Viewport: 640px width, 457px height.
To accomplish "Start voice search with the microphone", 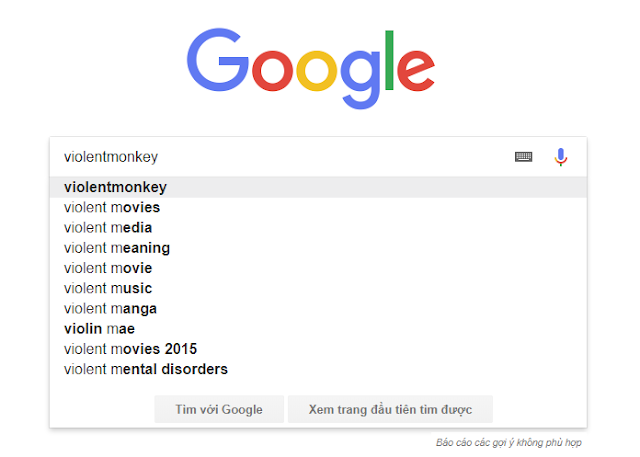I will point(561,157).
